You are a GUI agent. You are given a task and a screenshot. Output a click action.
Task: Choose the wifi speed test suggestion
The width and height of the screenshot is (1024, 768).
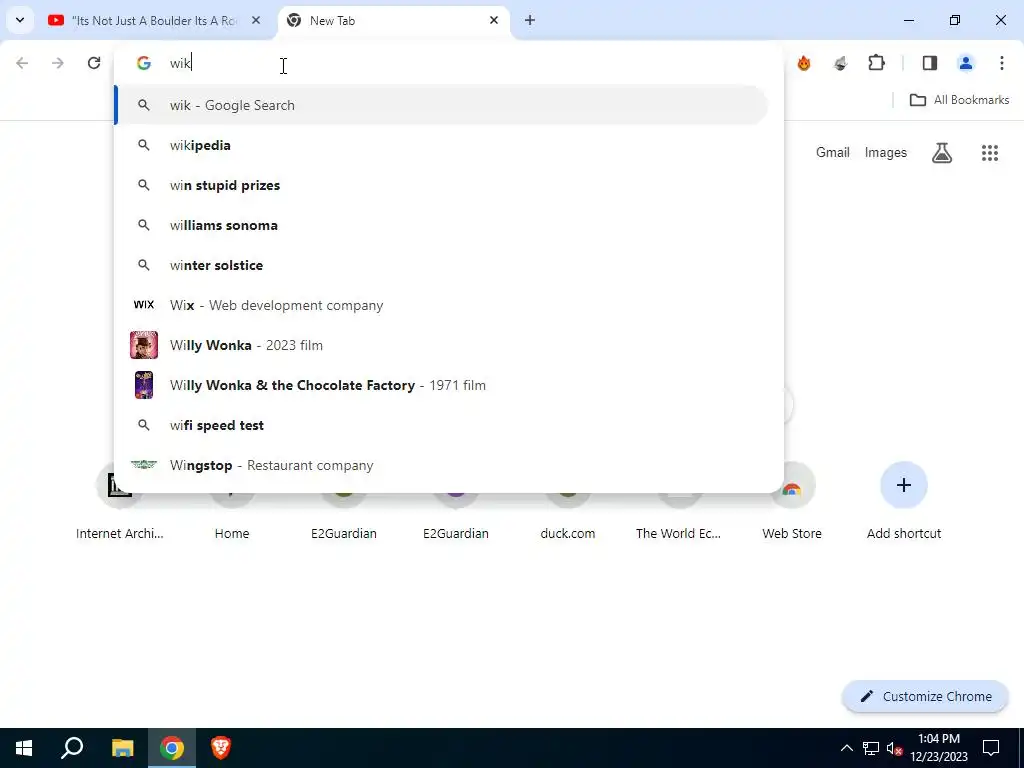441,425
